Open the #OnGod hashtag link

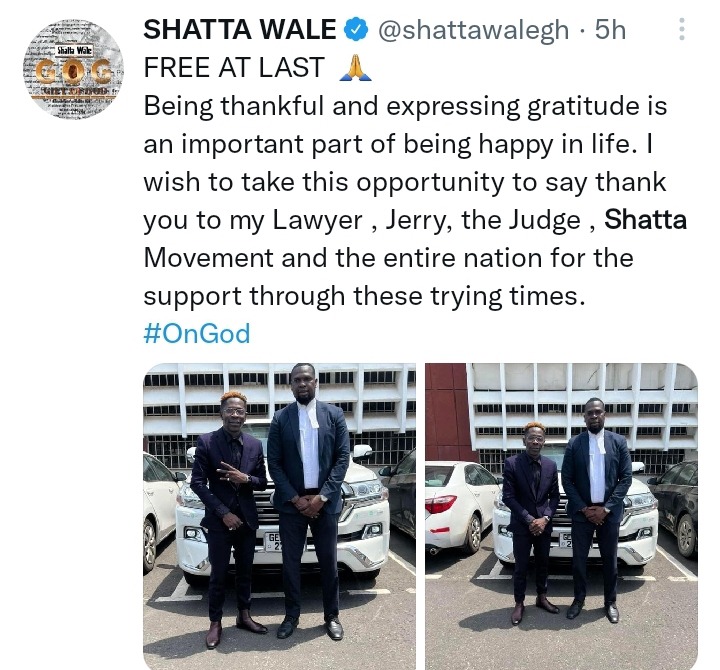pyautogui.click(x=197, y=333)
